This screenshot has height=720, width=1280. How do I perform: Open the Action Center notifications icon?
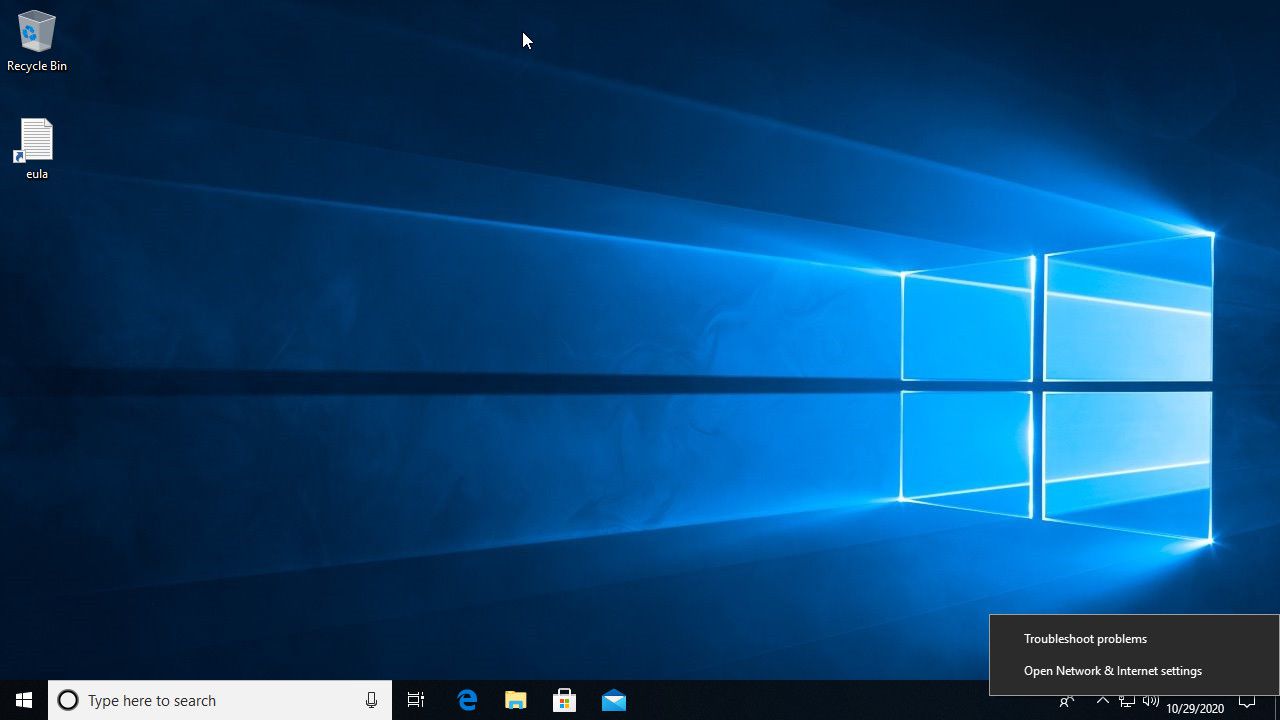tap(1247, 700)
